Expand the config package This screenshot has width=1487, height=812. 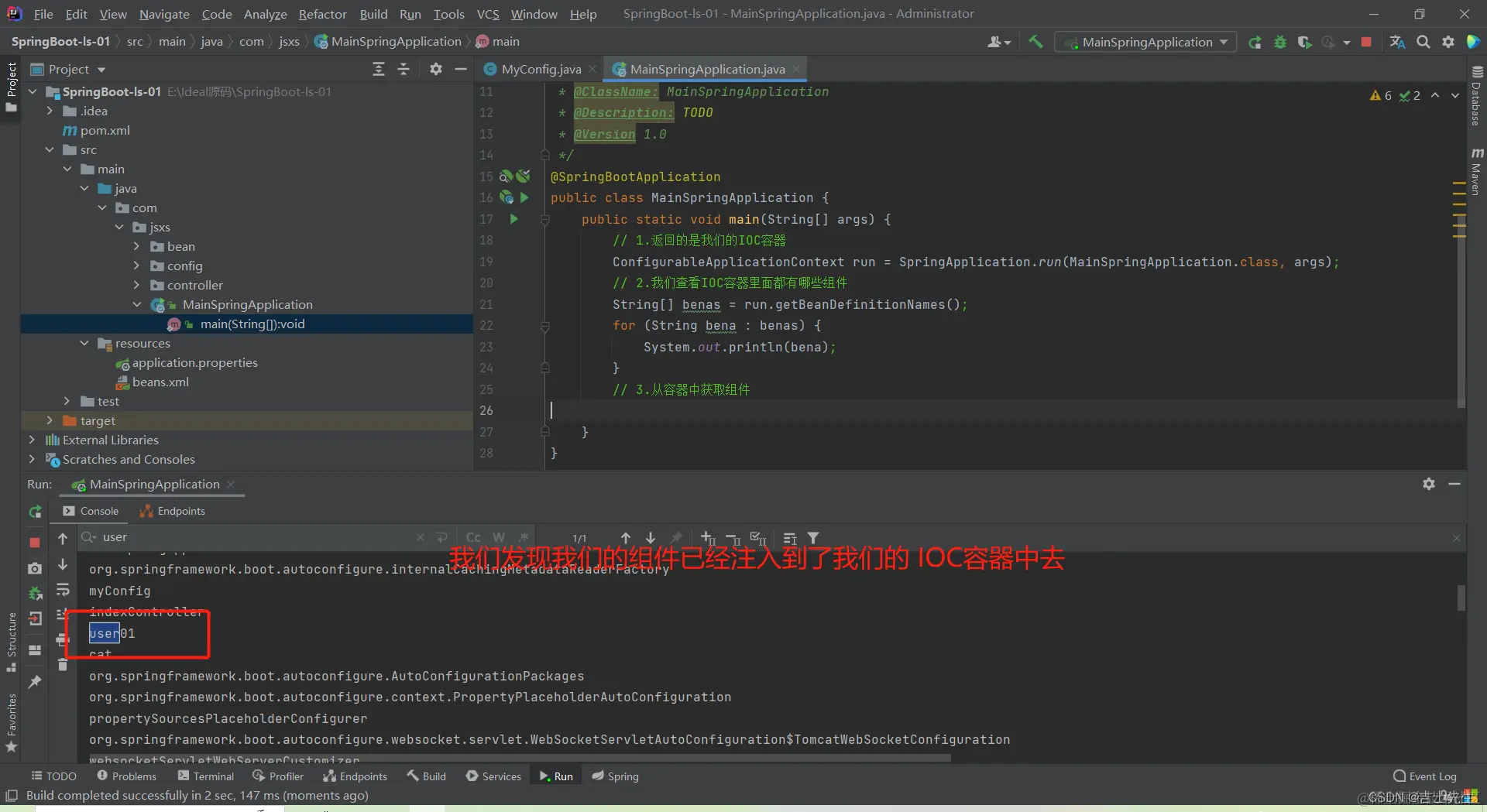[137, 266]
